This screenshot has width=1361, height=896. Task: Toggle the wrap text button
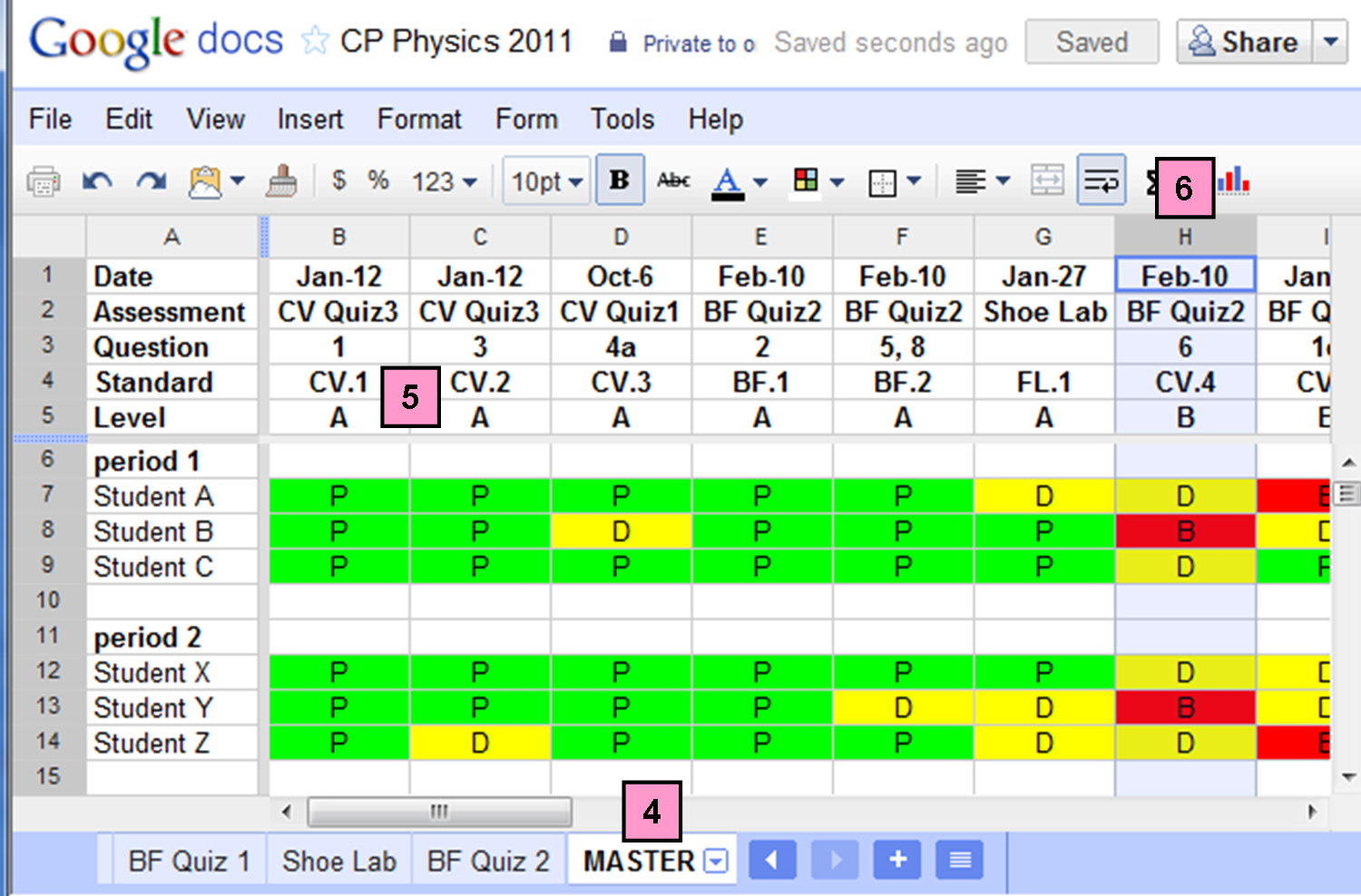[1102, 180]
